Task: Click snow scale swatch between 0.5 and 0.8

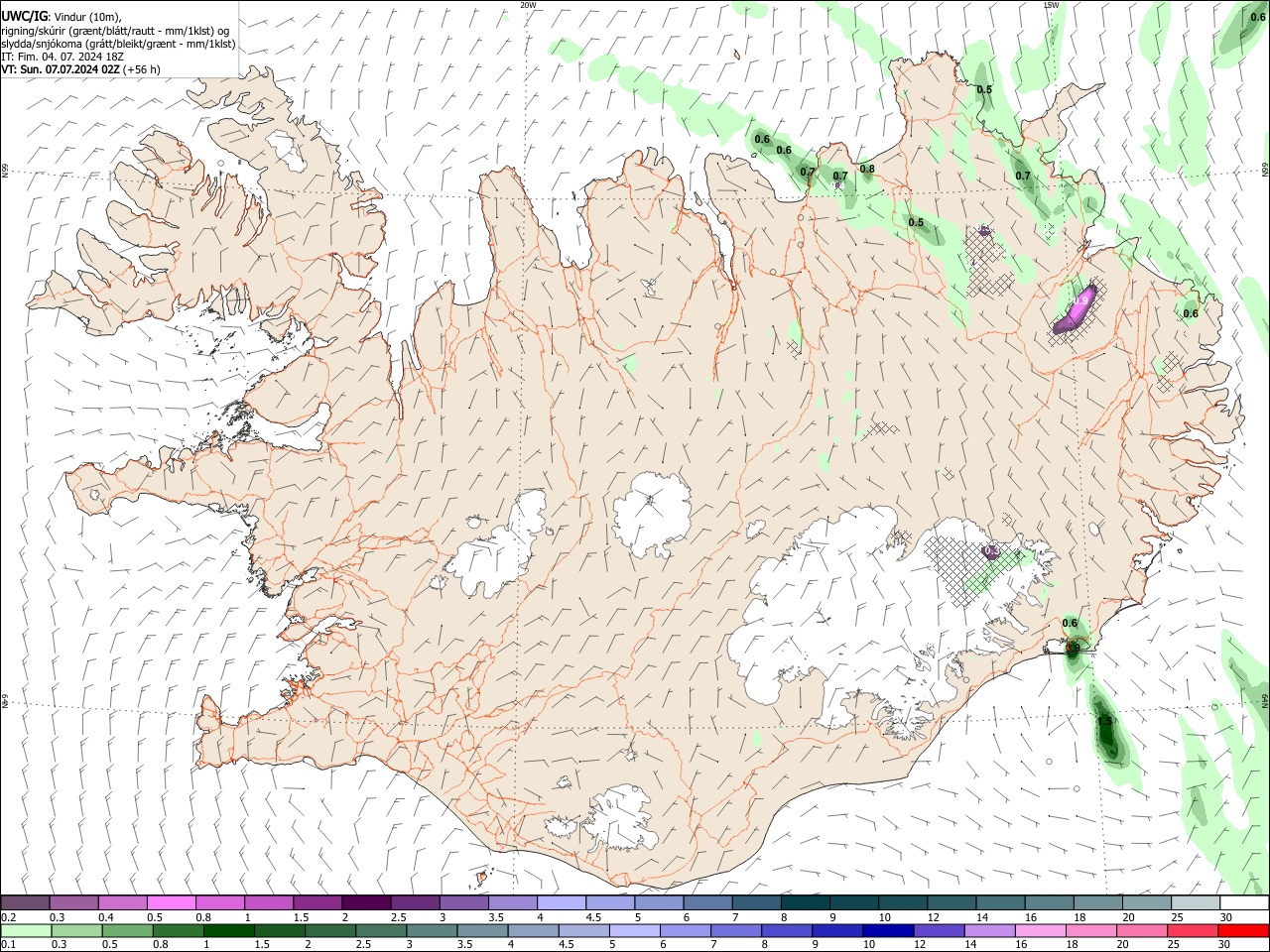Action: 171,903
